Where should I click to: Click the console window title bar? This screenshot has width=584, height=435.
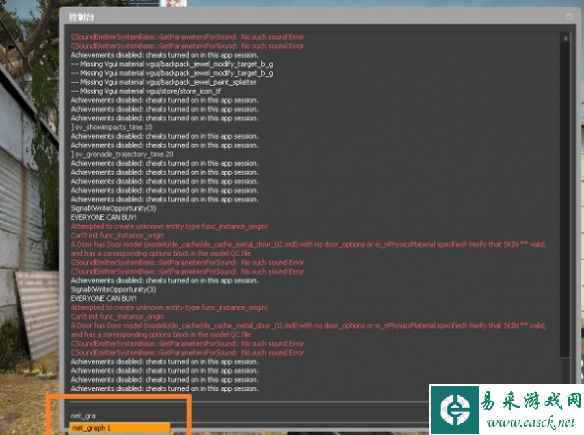coord(317,17)
